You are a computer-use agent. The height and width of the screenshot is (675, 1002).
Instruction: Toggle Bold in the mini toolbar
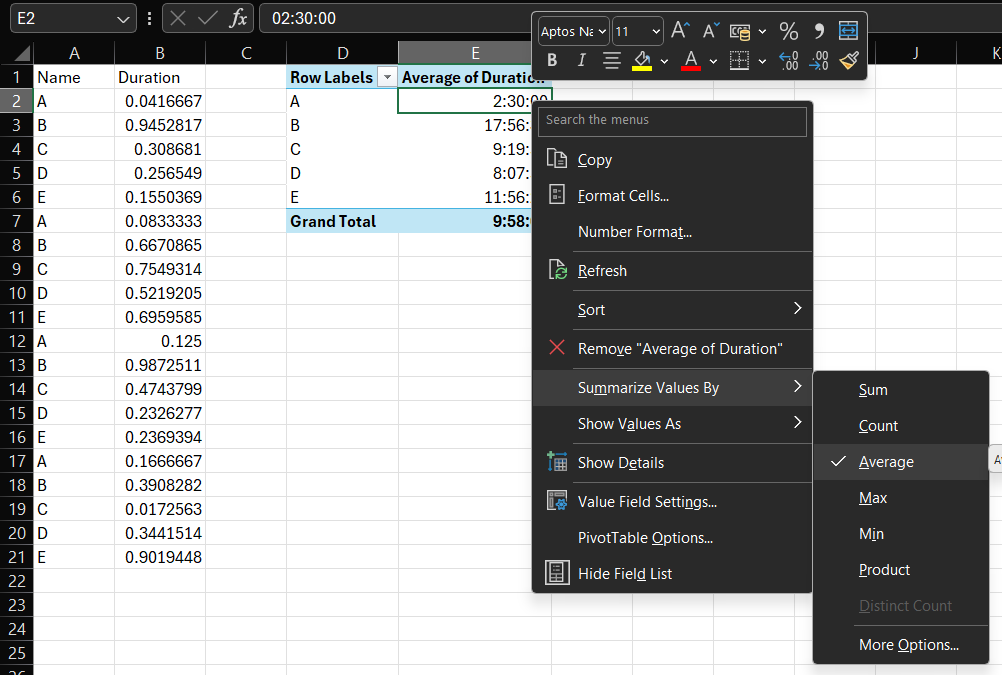tap(552, 61)
